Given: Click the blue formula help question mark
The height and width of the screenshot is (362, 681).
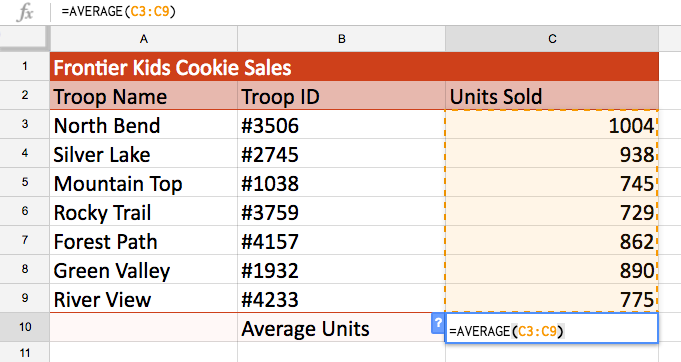Looking at the screenshot, I should click(x=438, y=323).
